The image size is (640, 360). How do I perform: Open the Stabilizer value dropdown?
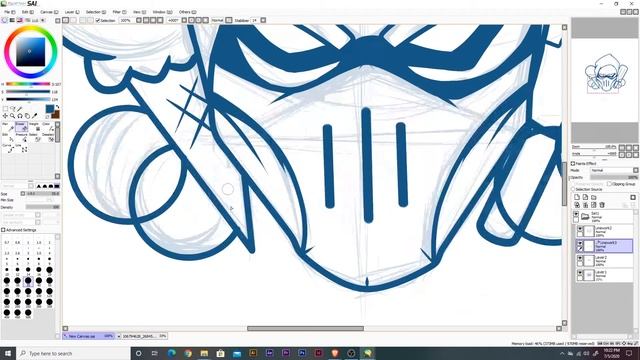pyautogui.click(x=263, y=20)
